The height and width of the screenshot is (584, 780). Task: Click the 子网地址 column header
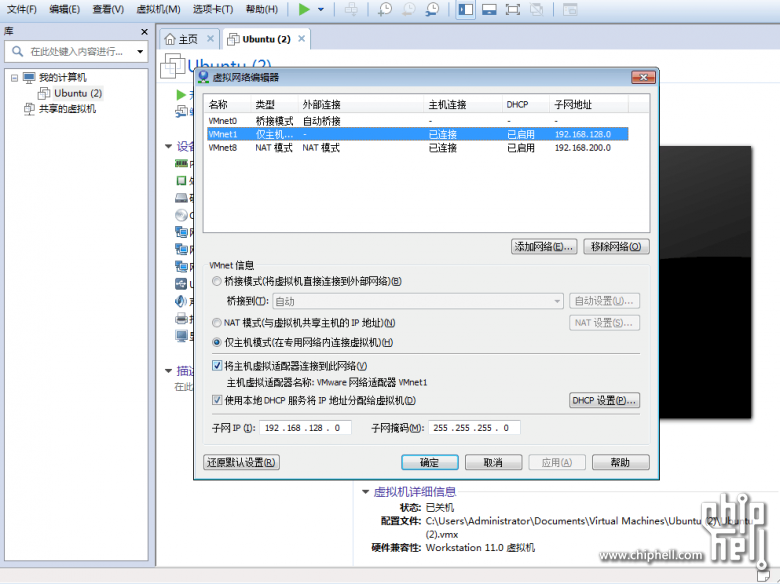click(589, 104)
